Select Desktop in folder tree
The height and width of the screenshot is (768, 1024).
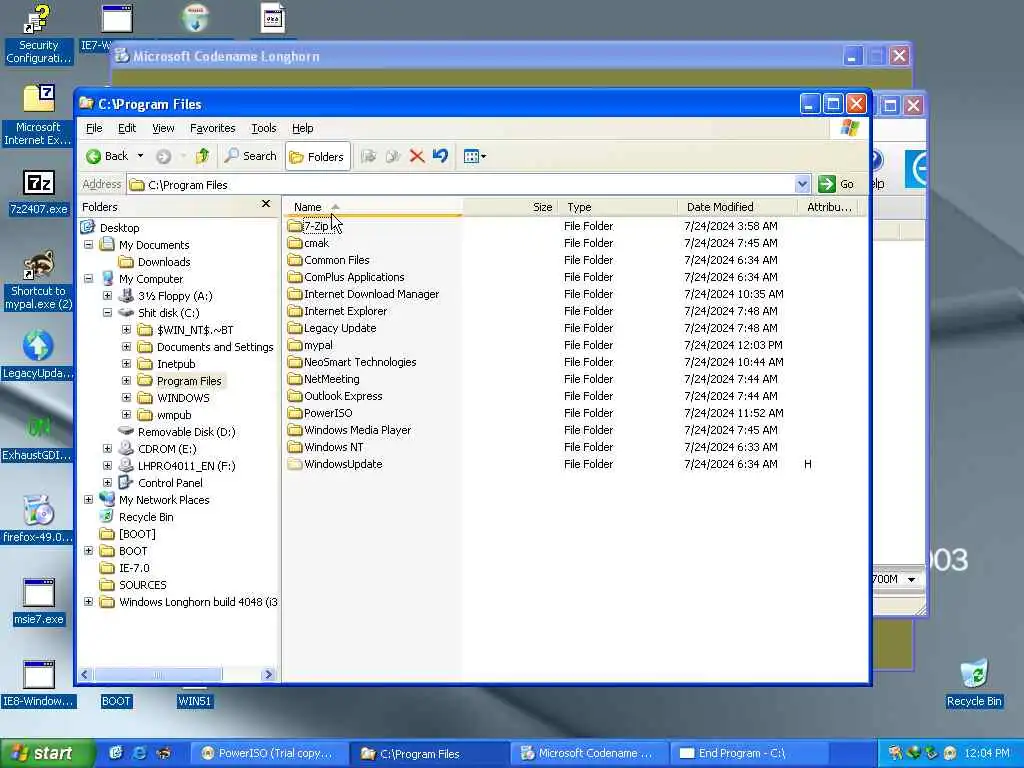click(x=110, y=228)
